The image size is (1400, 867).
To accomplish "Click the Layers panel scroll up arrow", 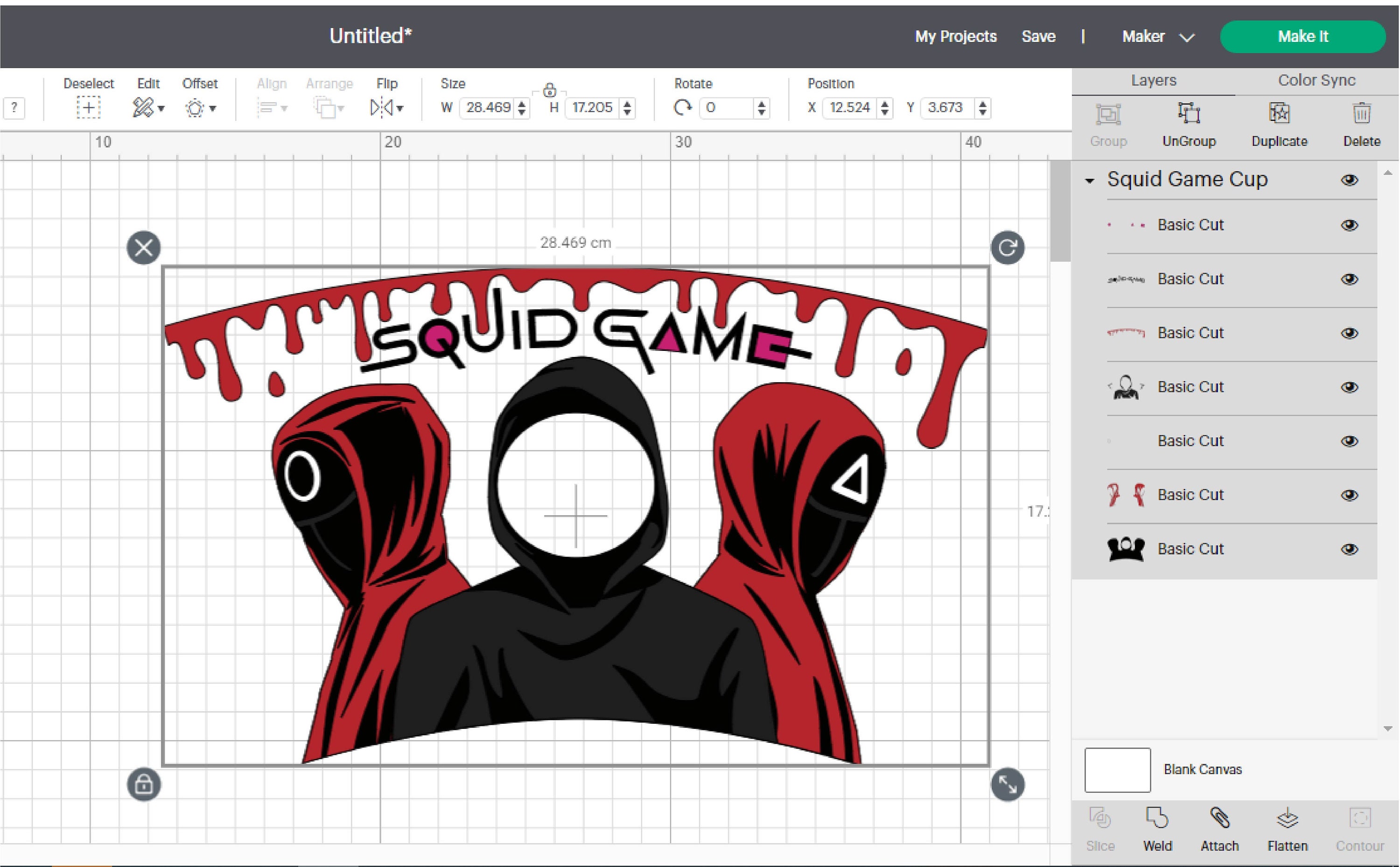I will (1387, 173).
